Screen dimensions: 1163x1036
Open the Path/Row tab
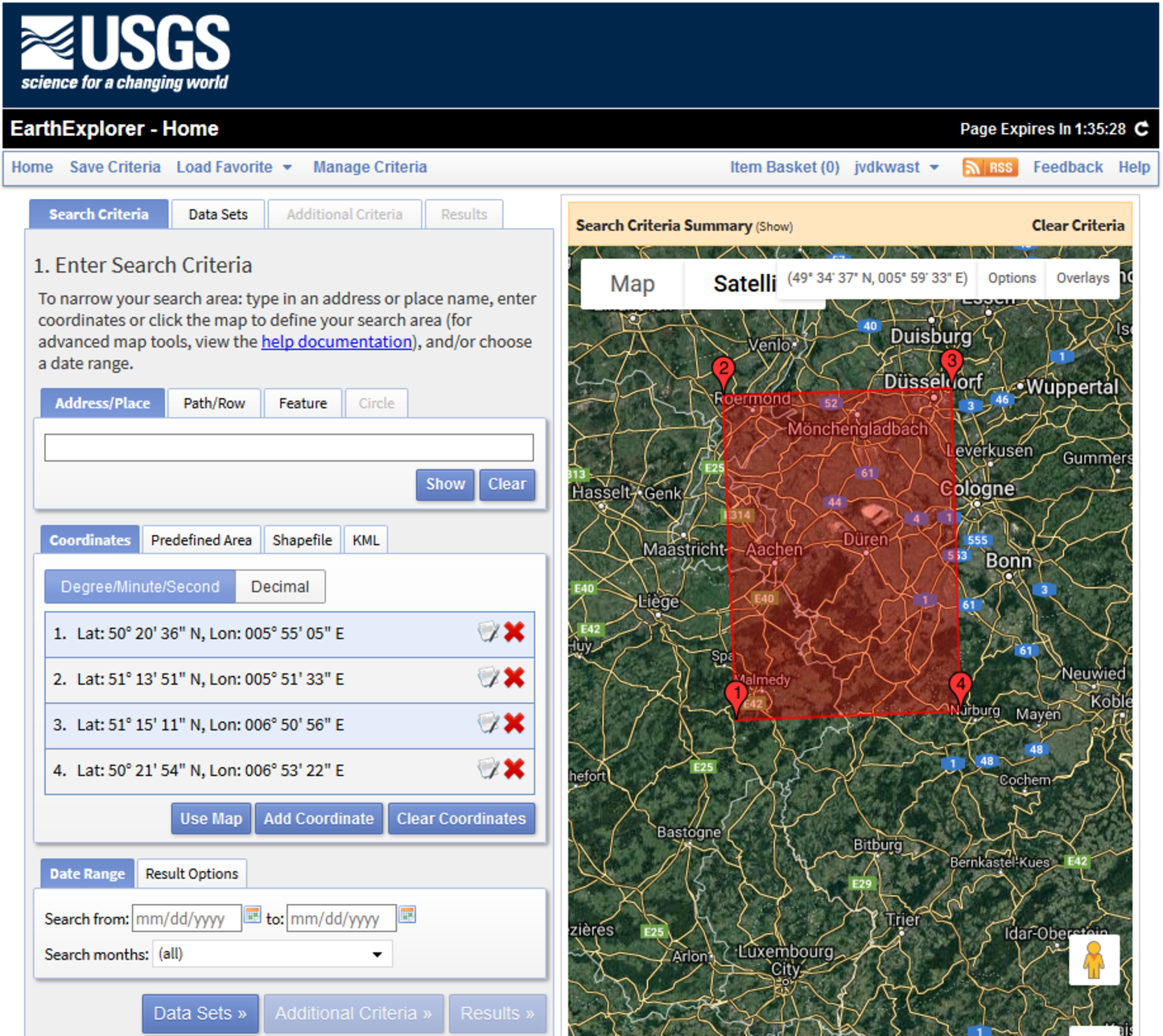pos(213,402)
